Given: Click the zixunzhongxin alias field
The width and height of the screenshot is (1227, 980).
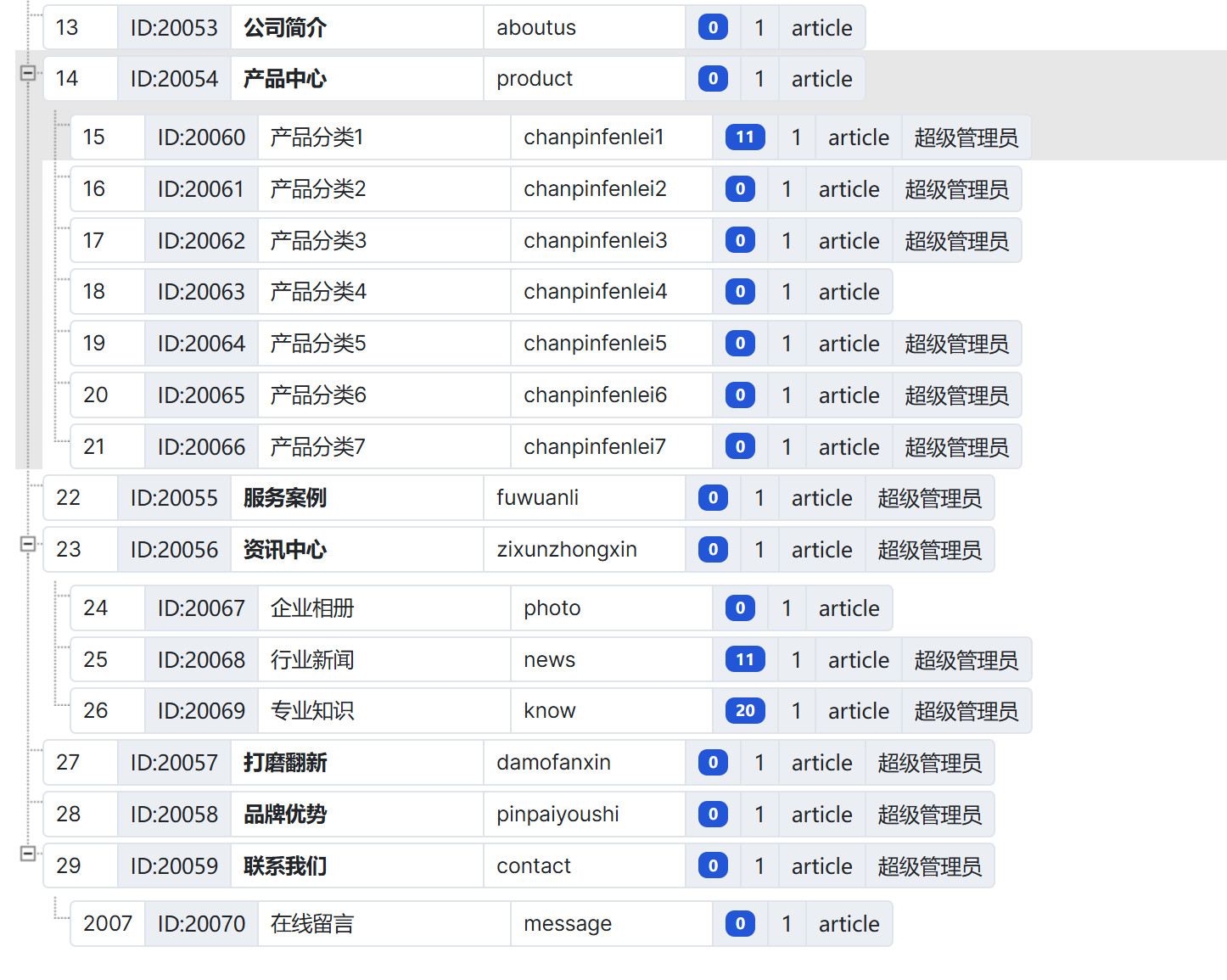Looking at the screenshot, I should tap(567, 550).
